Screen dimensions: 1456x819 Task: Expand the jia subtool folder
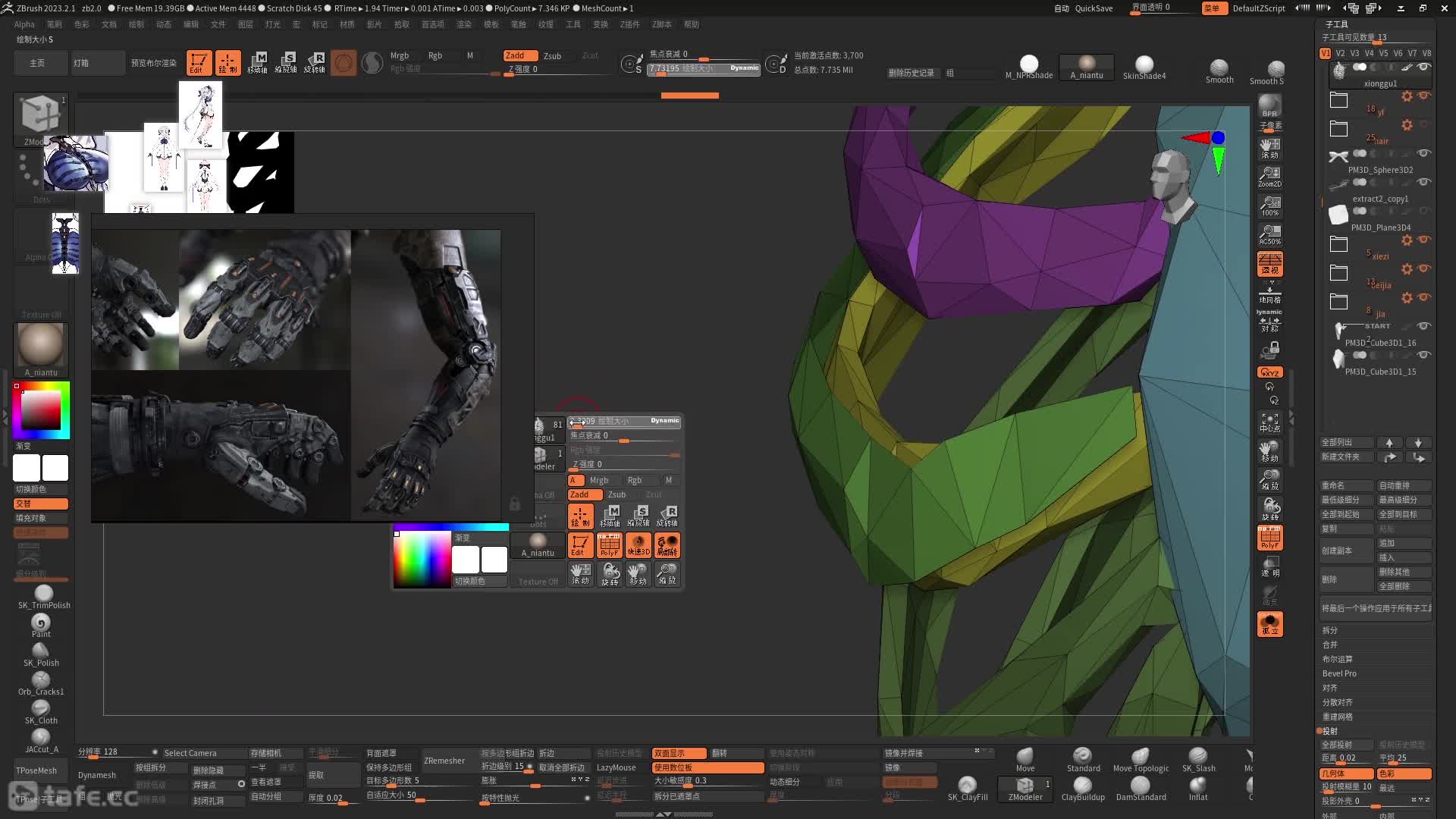click(x=1339, y=302)
